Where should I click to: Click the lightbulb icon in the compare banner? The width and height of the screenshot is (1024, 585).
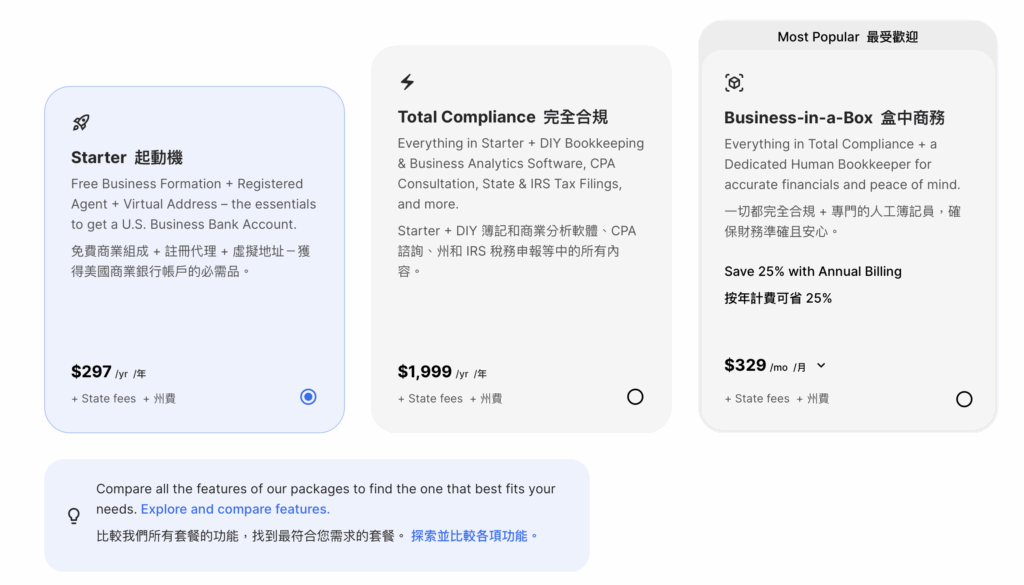click(x=74, y=516)
